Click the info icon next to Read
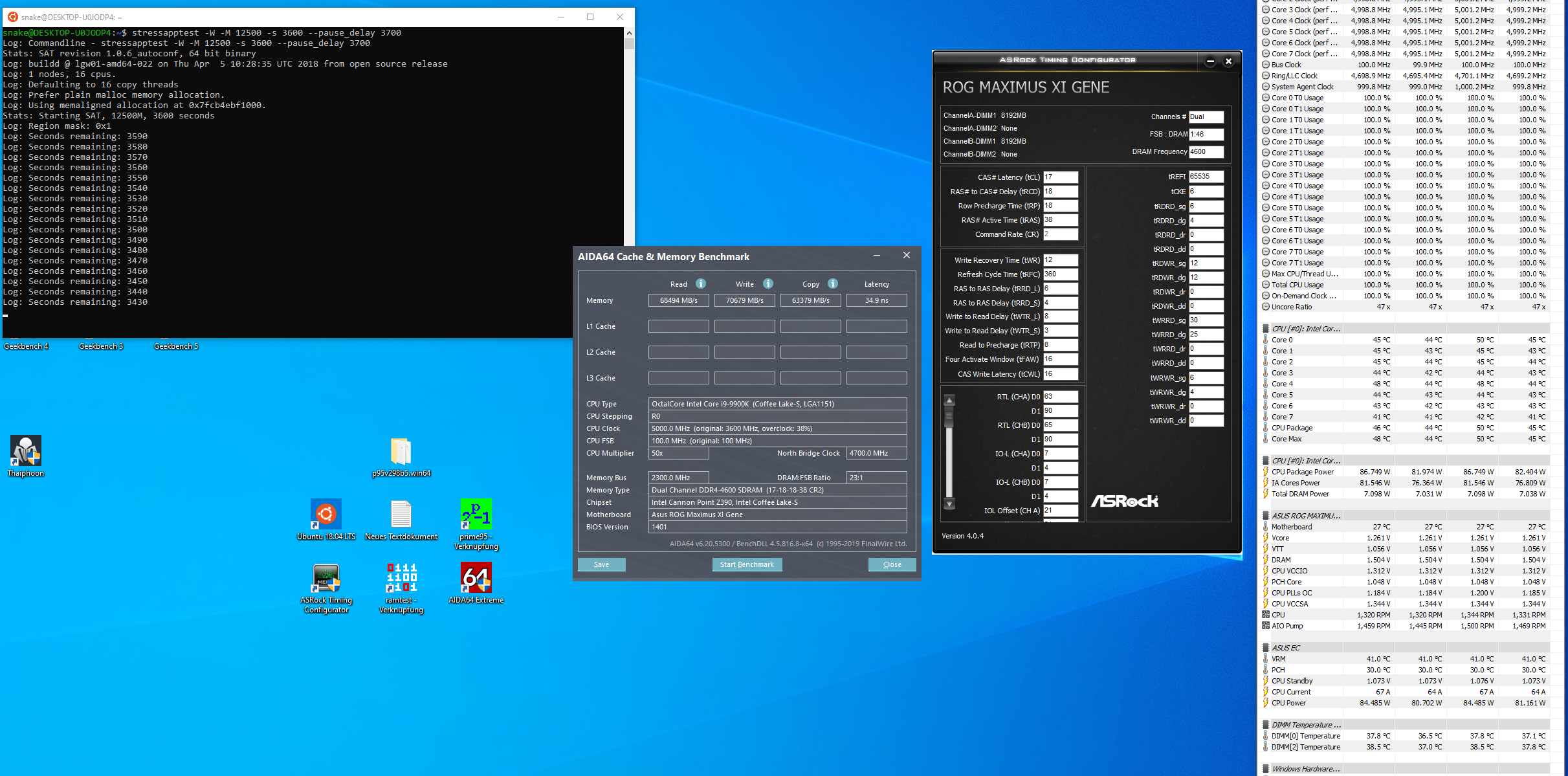The width and height of the screenshot is (1568, 776). click(x=701, y=283)
